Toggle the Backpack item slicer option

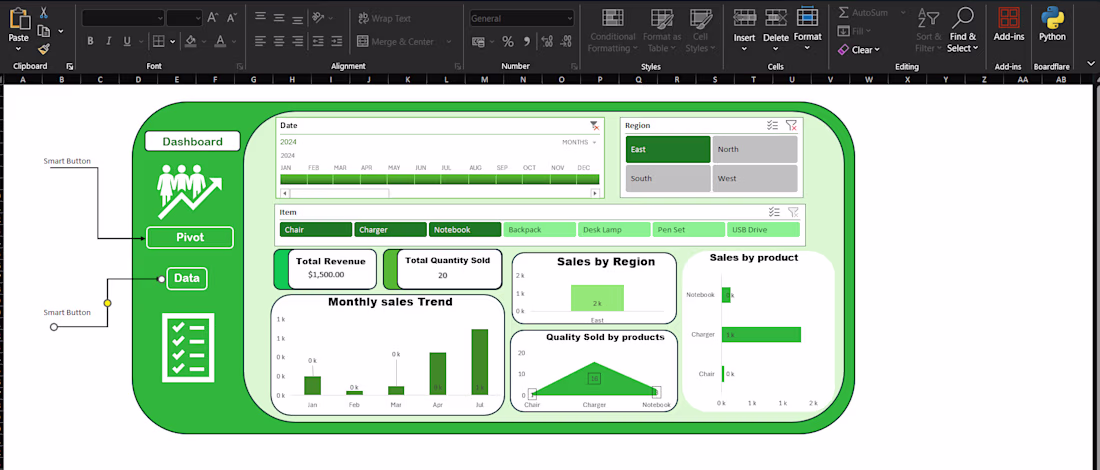pos(539,229)
